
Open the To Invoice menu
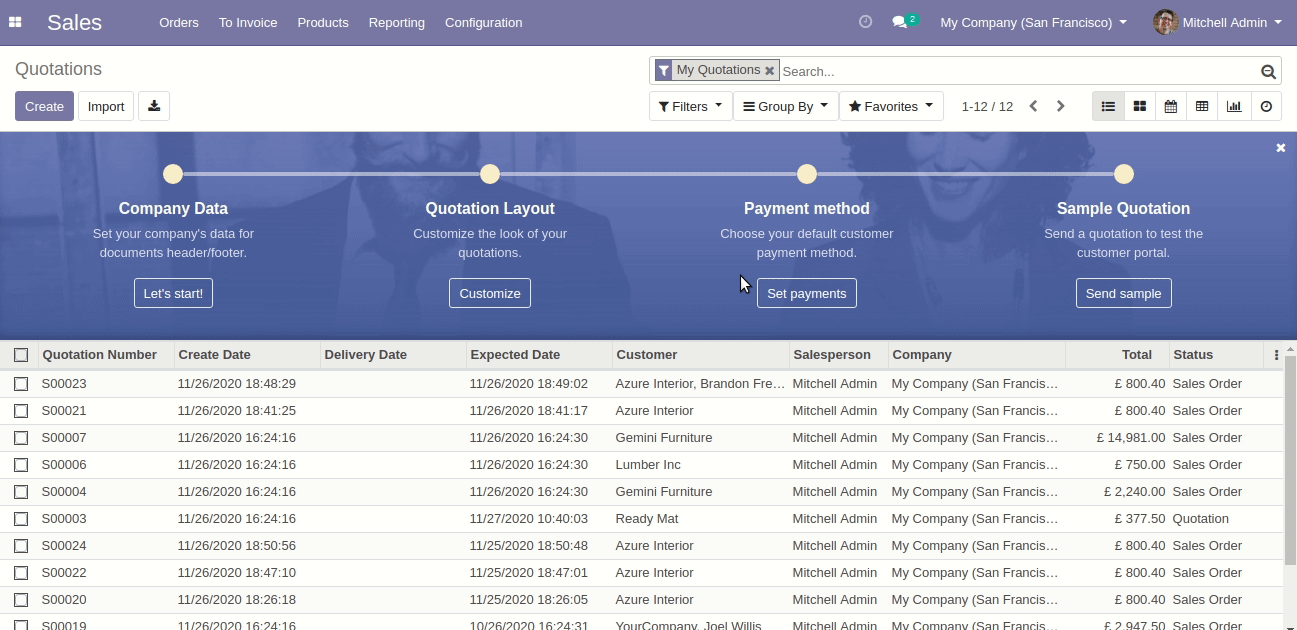(248, 22)
